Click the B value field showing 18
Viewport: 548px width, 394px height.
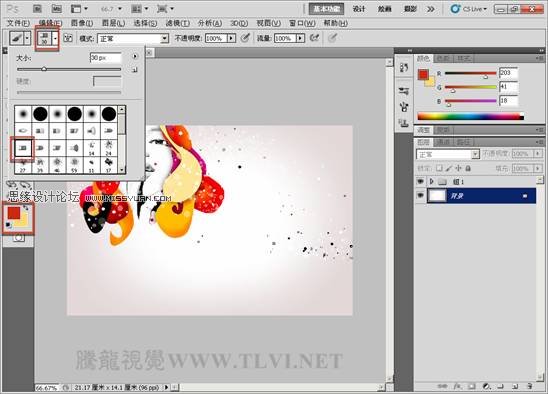[x=508, y=101]
